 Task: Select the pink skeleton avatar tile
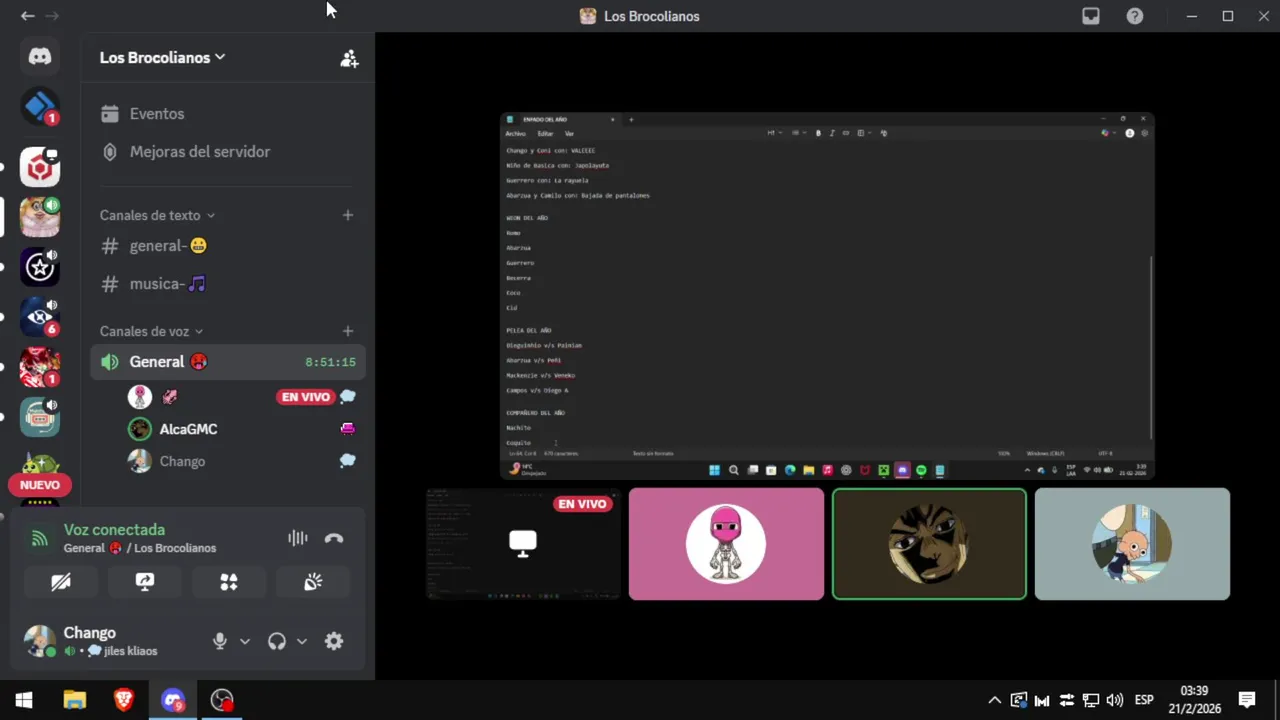726,544
